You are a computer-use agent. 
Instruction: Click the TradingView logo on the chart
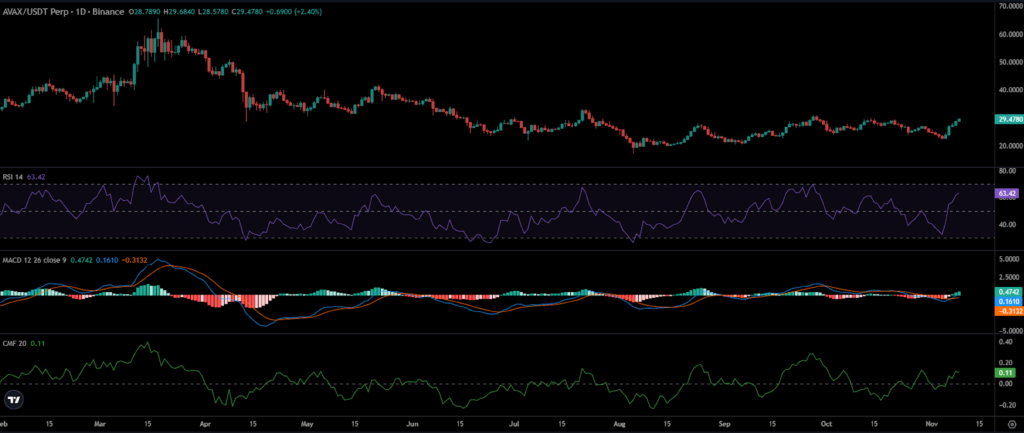point(12,400)
